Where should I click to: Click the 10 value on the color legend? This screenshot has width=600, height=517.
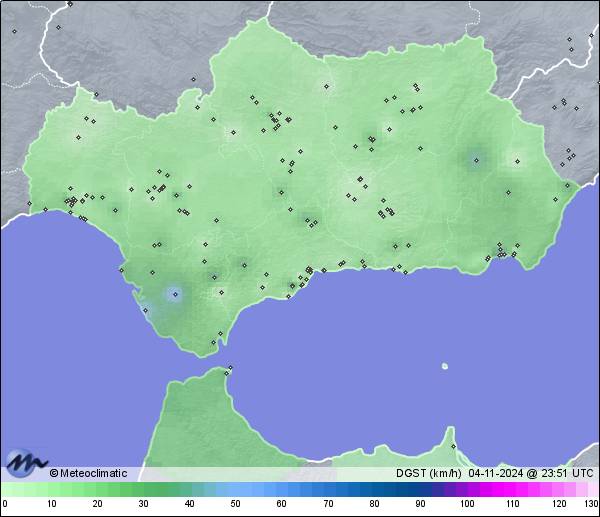51,504
